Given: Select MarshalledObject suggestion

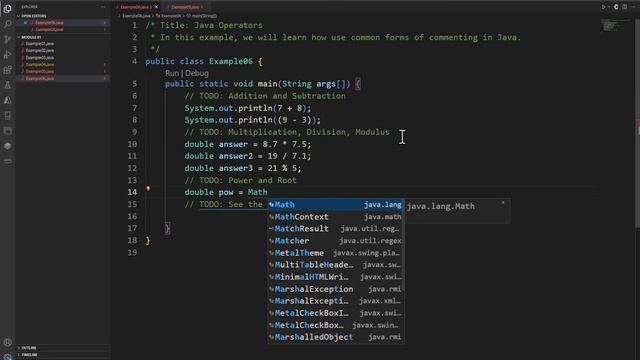Looking at the screenshot, I should [336, 337].
